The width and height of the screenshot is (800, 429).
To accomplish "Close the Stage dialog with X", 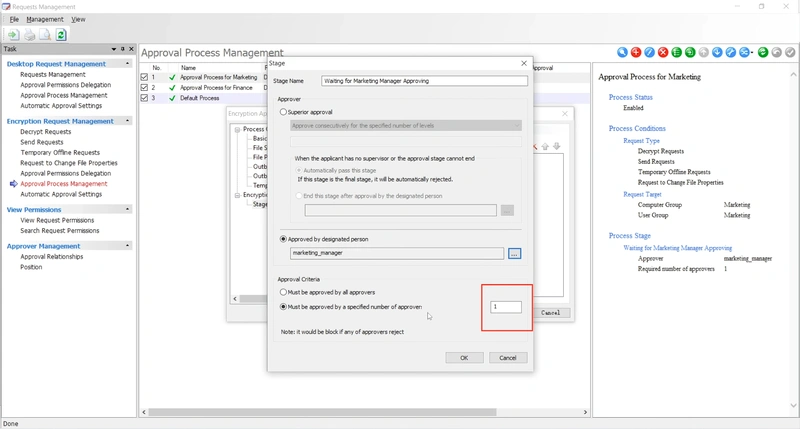I will pyautogui.click(x=523, y=63).
